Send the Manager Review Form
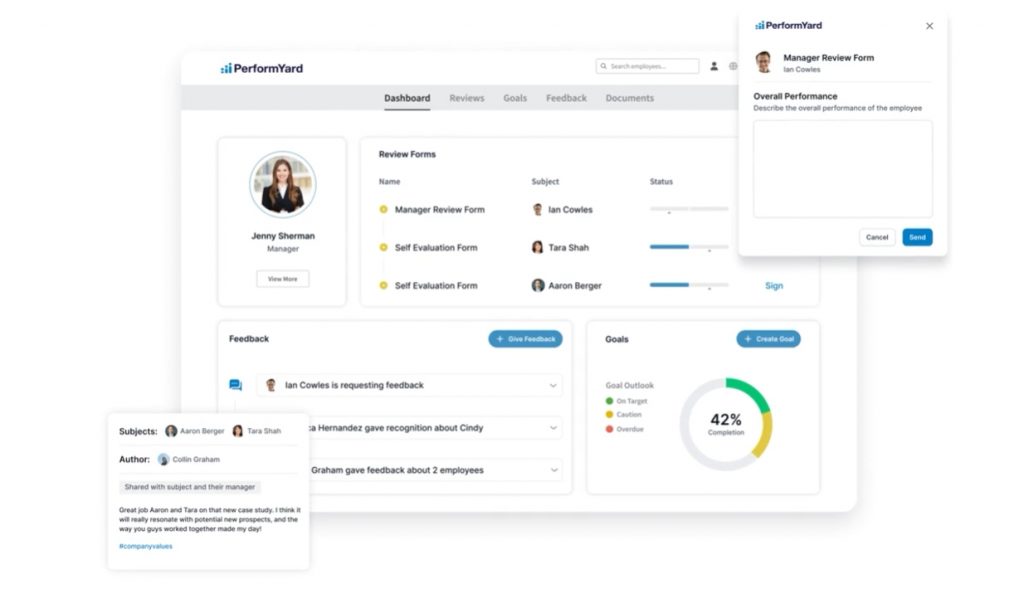This screenshot has height=603, width=1024. [918, 237]
